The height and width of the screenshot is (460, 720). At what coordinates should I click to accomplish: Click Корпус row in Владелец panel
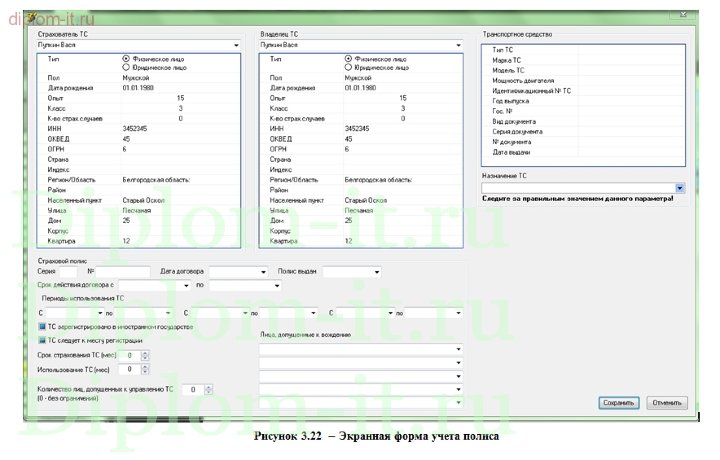pos(361,231)
